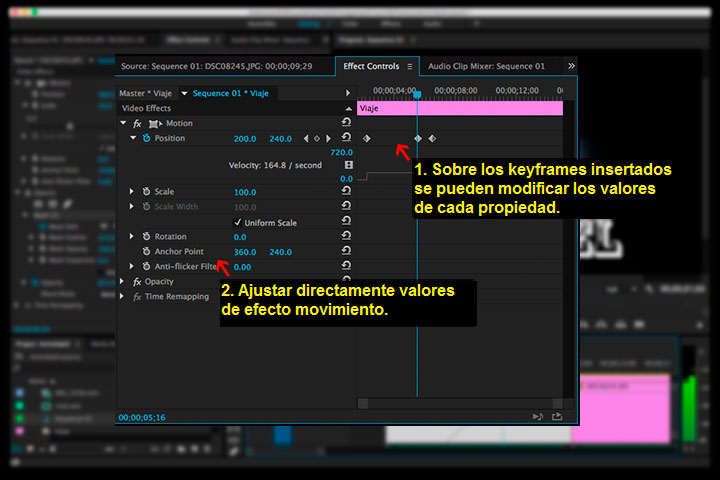Expand the Time Remapping effect group

[122, 296]
